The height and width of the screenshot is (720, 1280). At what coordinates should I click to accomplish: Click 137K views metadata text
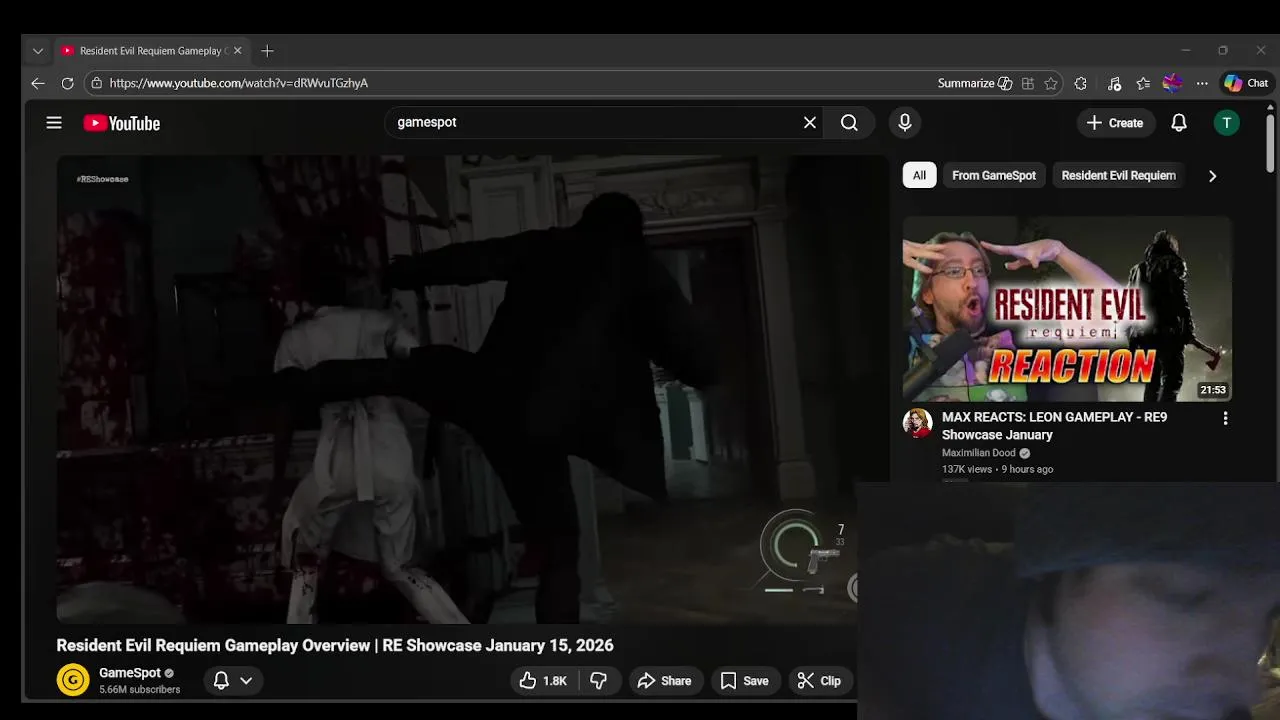tap(967, 469)
